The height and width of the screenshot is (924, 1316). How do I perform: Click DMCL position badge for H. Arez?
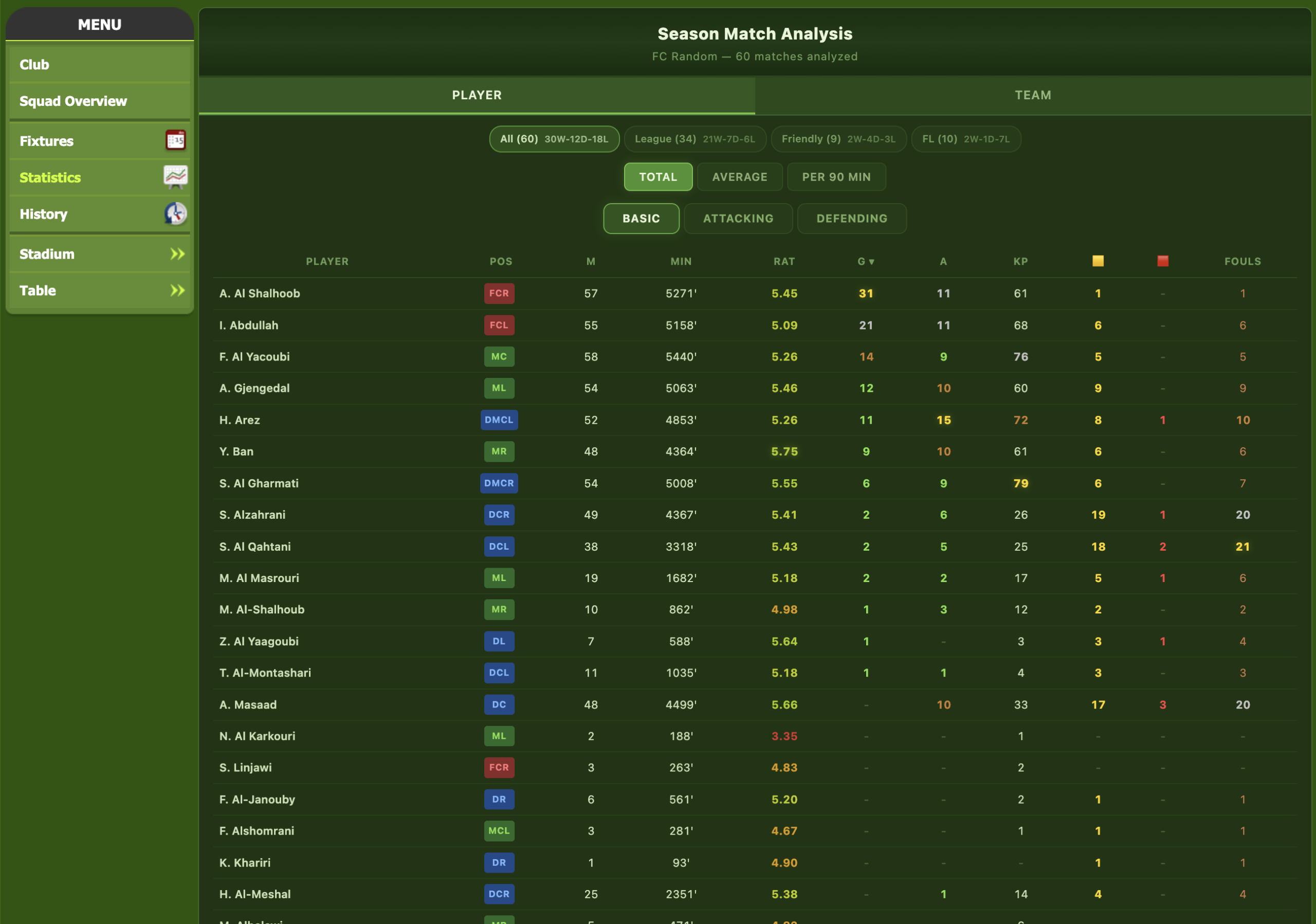[499, 420]
